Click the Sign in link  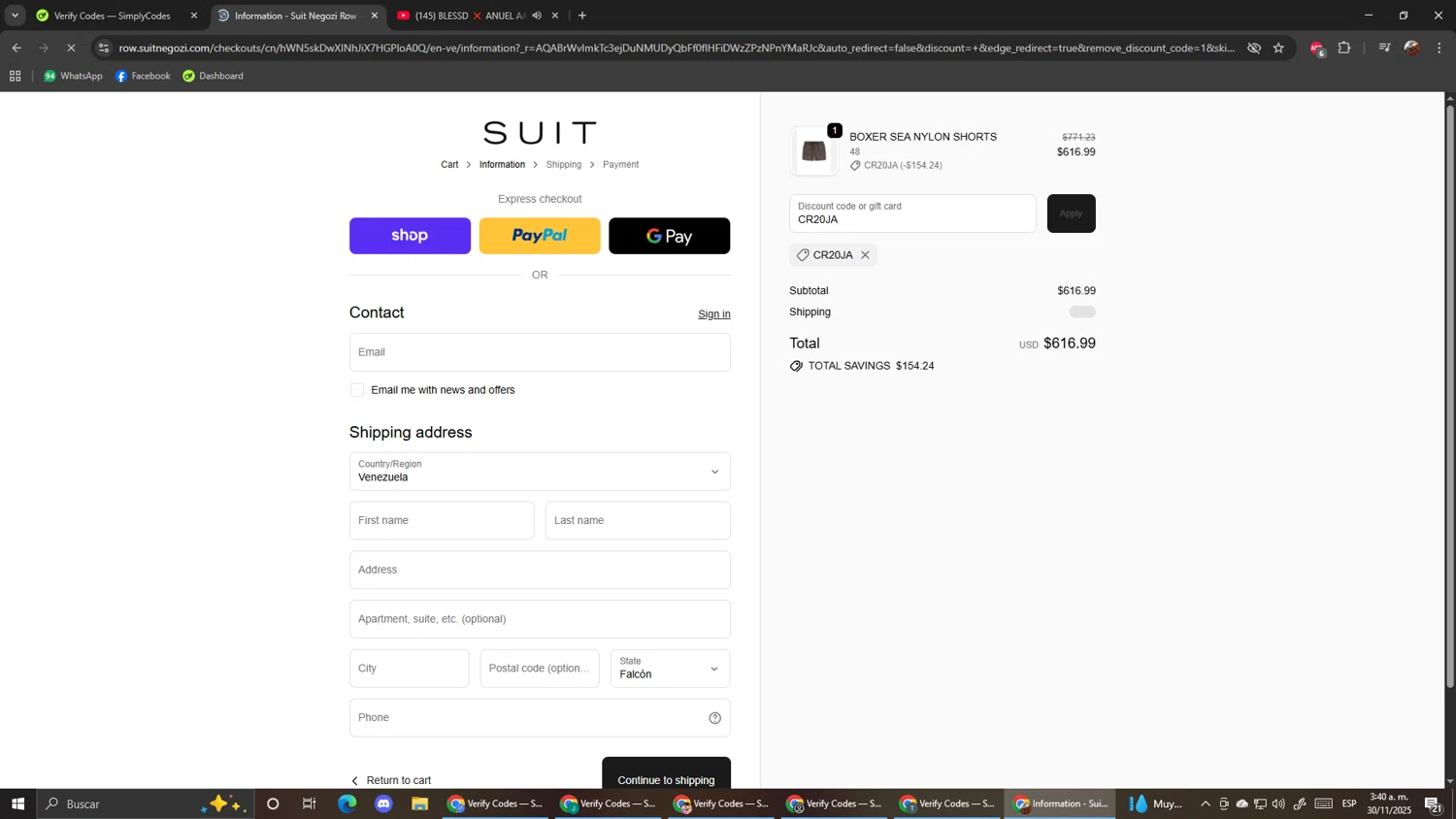click(714, 314)
